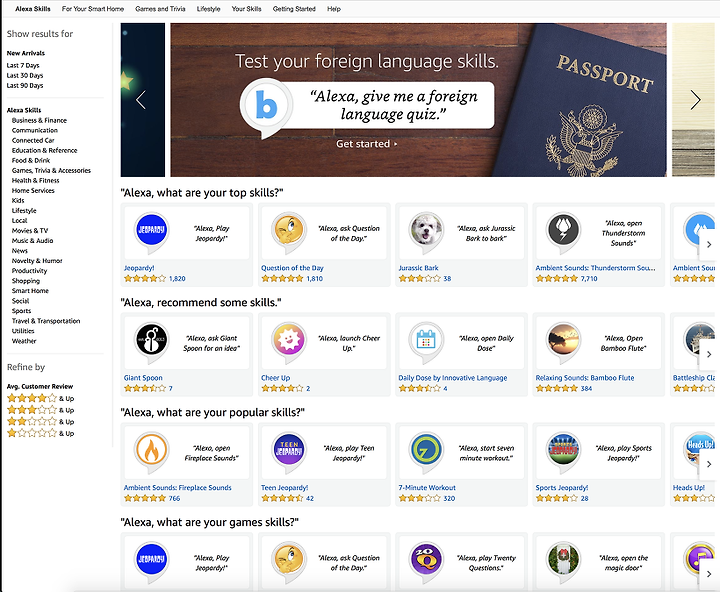Click Get started in the banner
The height and width of the screenshot is (592, 720).
tap(367, 144)
